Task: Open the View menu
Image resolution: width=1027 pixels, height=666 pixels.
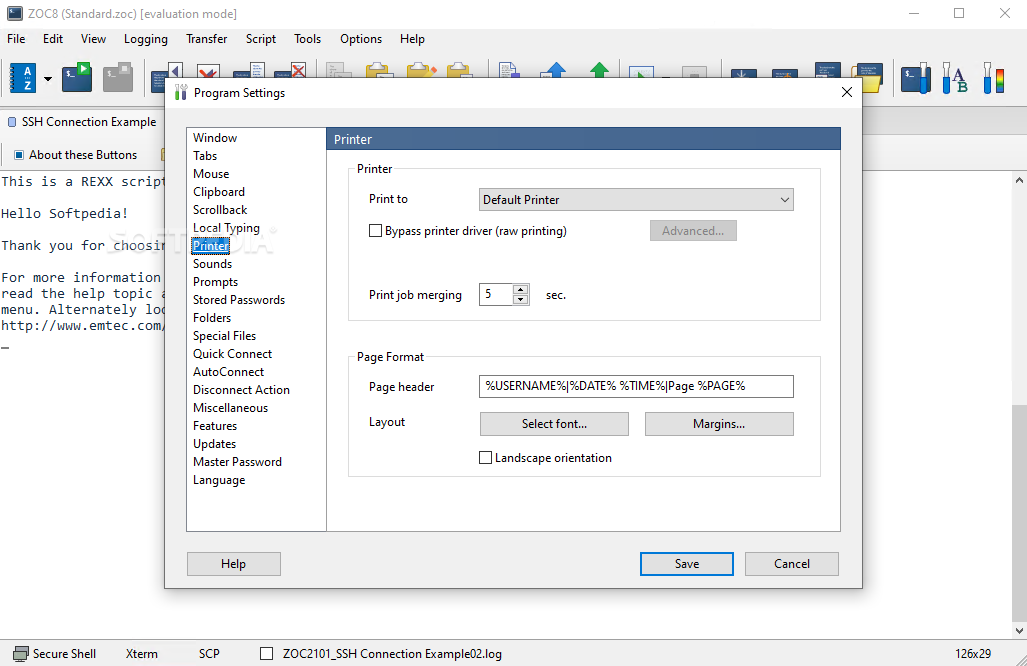Action: pyautogui.click(x=93, y=39)
